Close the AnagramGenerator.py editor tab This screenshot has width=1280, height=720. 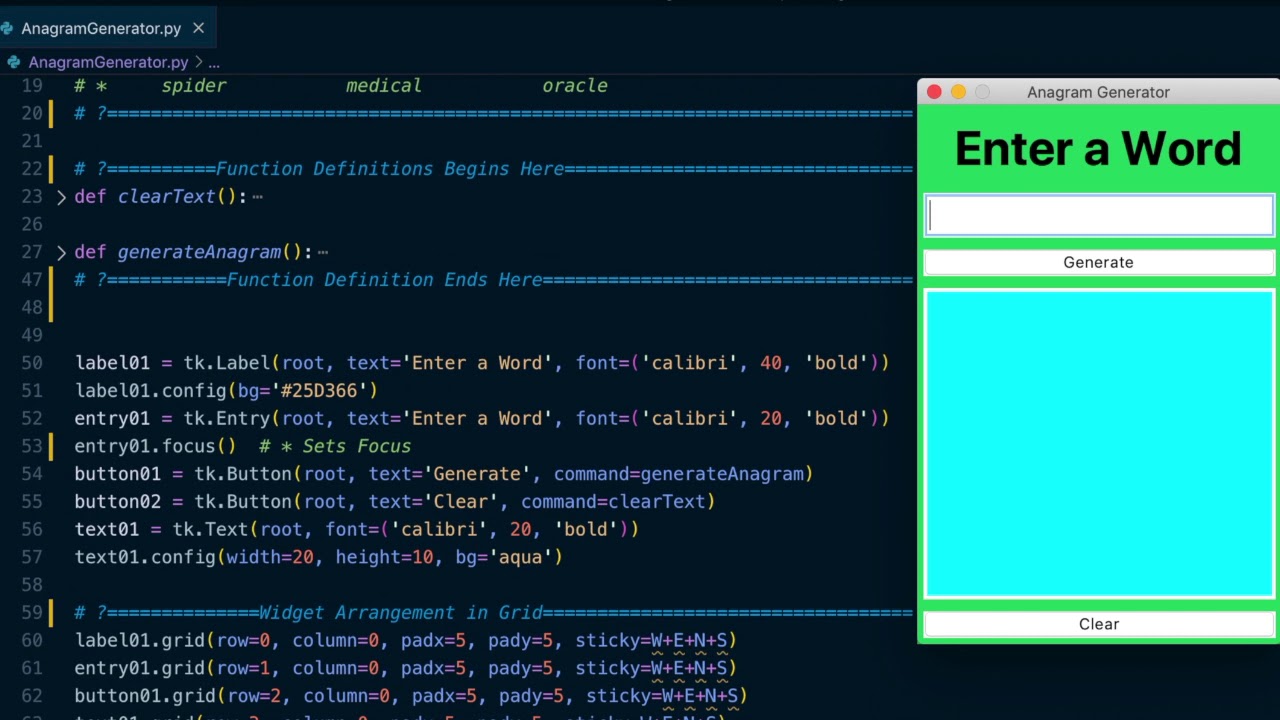pos(198,29)
